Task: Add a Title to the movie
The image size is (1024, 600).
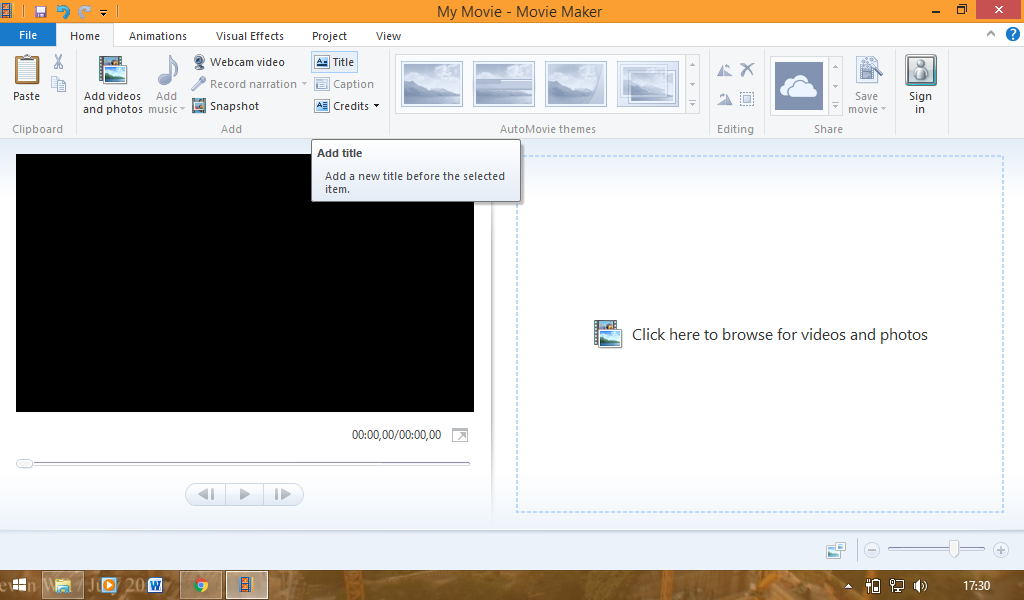Action: point(334,62)
